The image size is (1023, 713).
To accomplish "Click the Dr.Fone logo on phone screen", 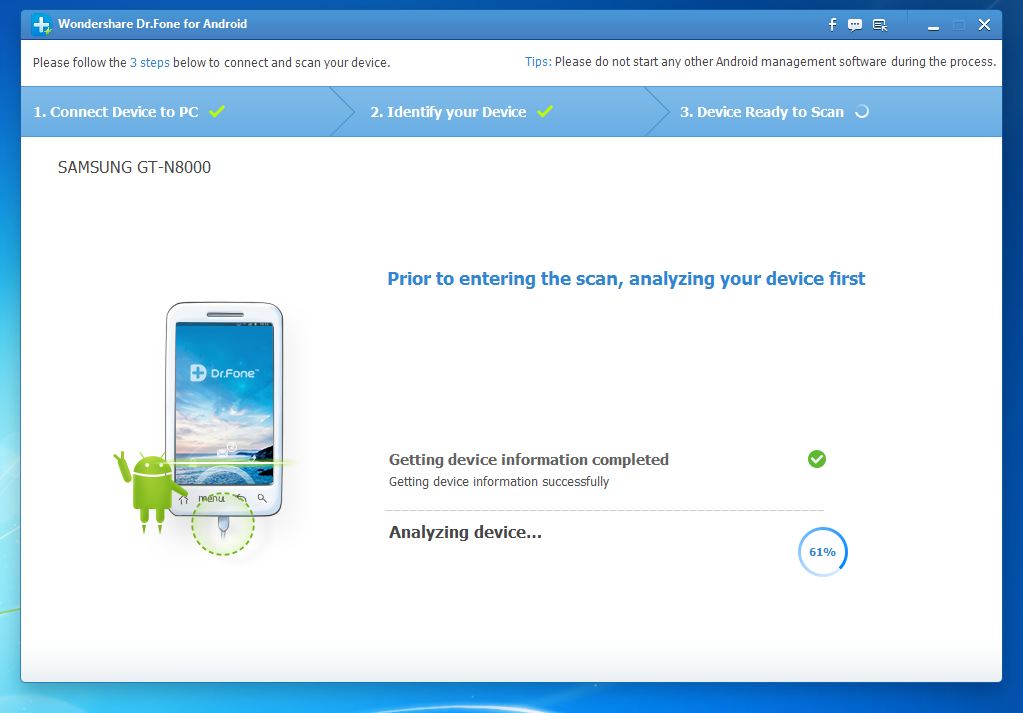I will (x=224, y=373).
